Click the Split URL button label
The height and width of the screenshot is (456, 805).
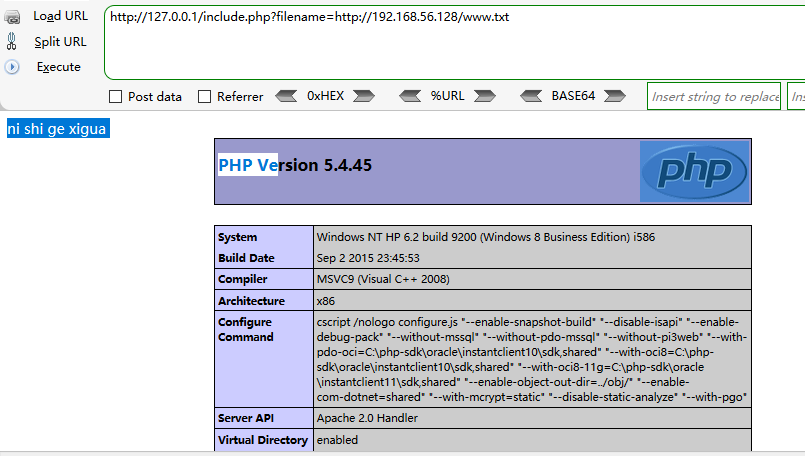pos(61,42)
